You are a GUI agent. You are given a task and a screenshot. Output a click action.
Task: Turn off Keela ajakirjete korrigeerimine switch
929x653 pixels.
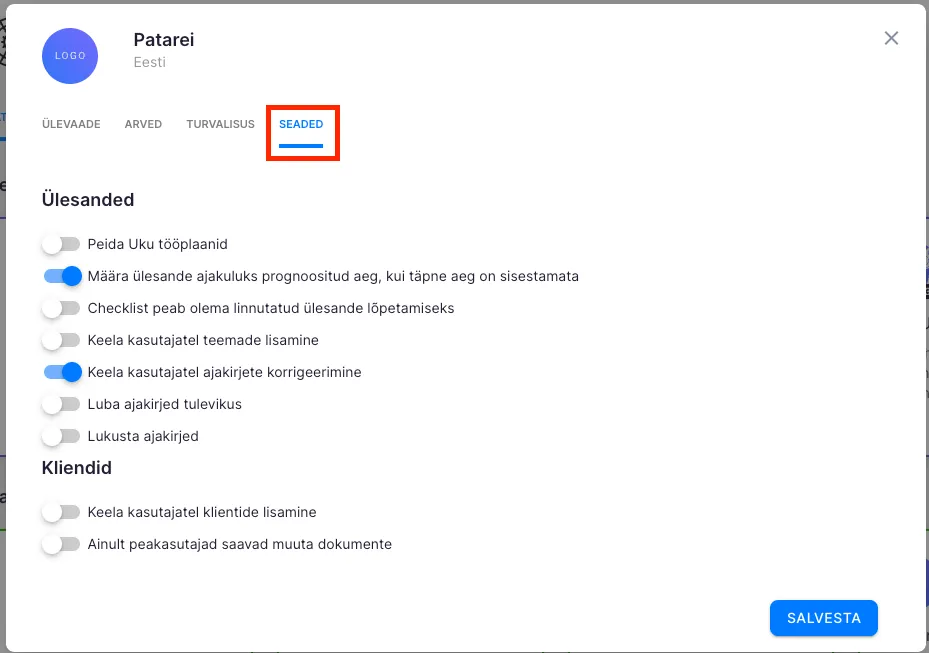click(x=62, y=372)
